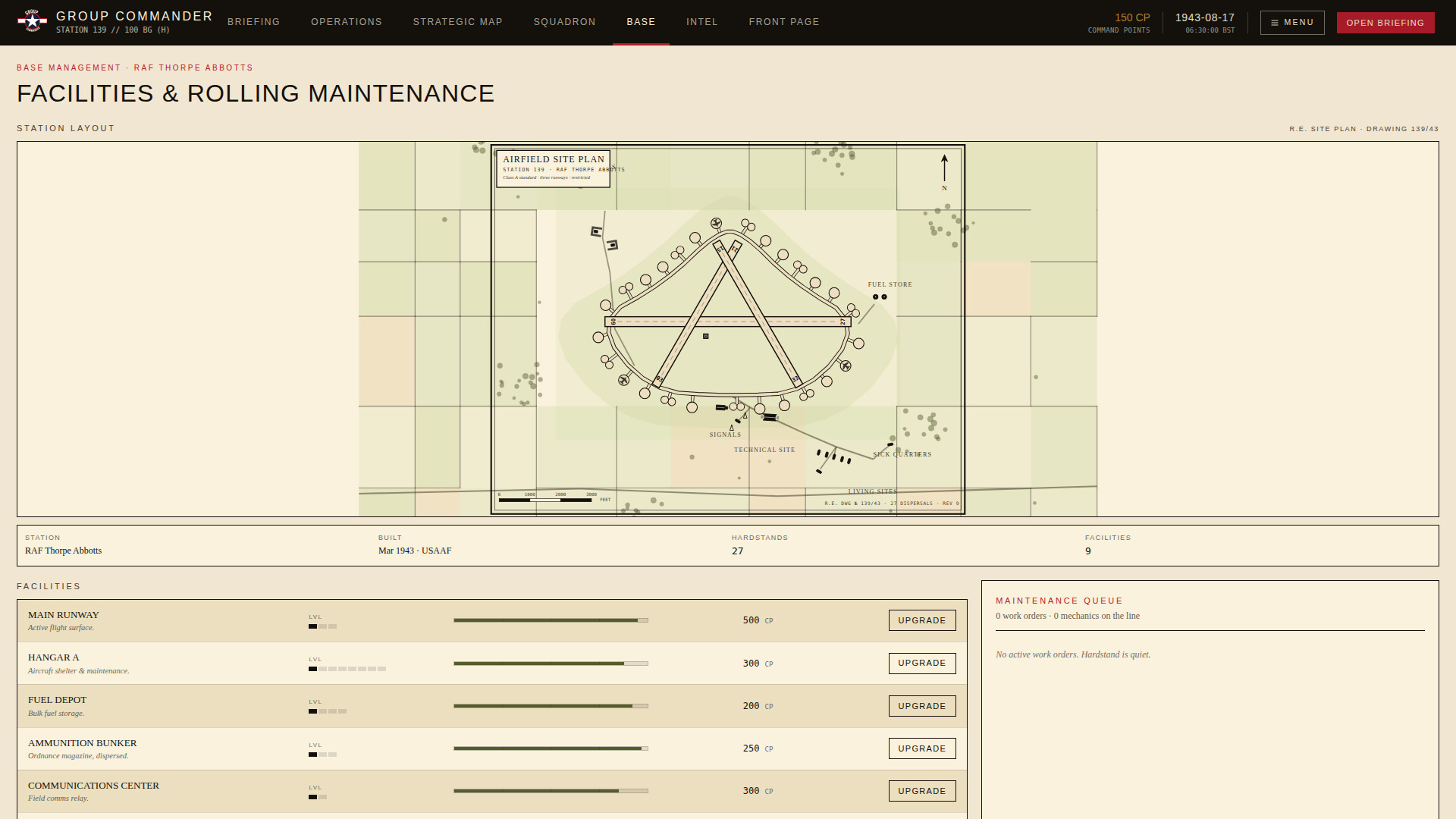Click the Sick Quarters label on map
Screen dimensions: 1456x819
[x=902, y=454]
